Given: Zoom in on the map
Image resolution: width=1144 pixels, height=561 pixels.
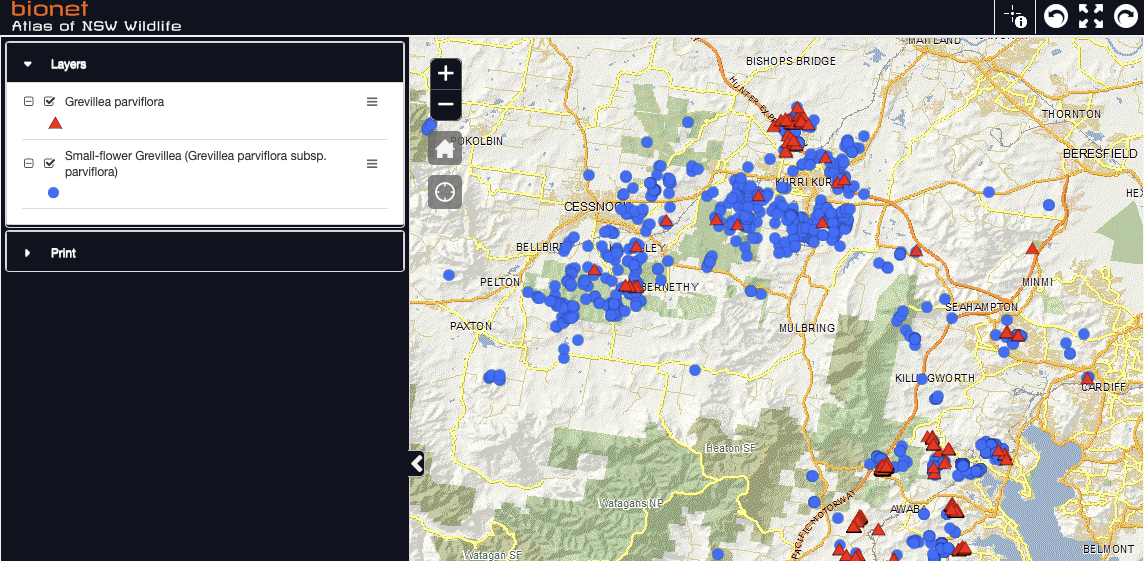Looking at the screenshot, I should pyautogui.click(x=446, y=74).
